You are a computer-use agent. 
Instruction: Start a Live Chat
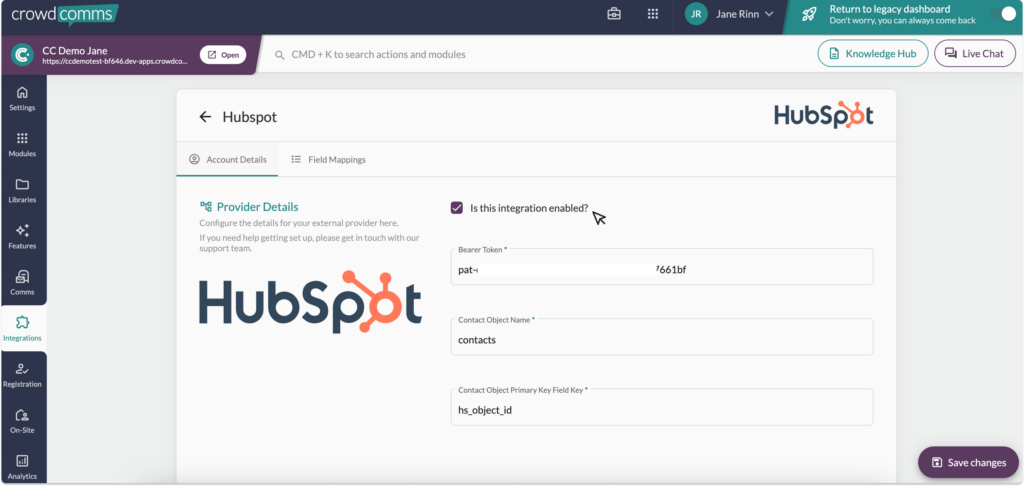pyautogui.click(x=974, y=54)
